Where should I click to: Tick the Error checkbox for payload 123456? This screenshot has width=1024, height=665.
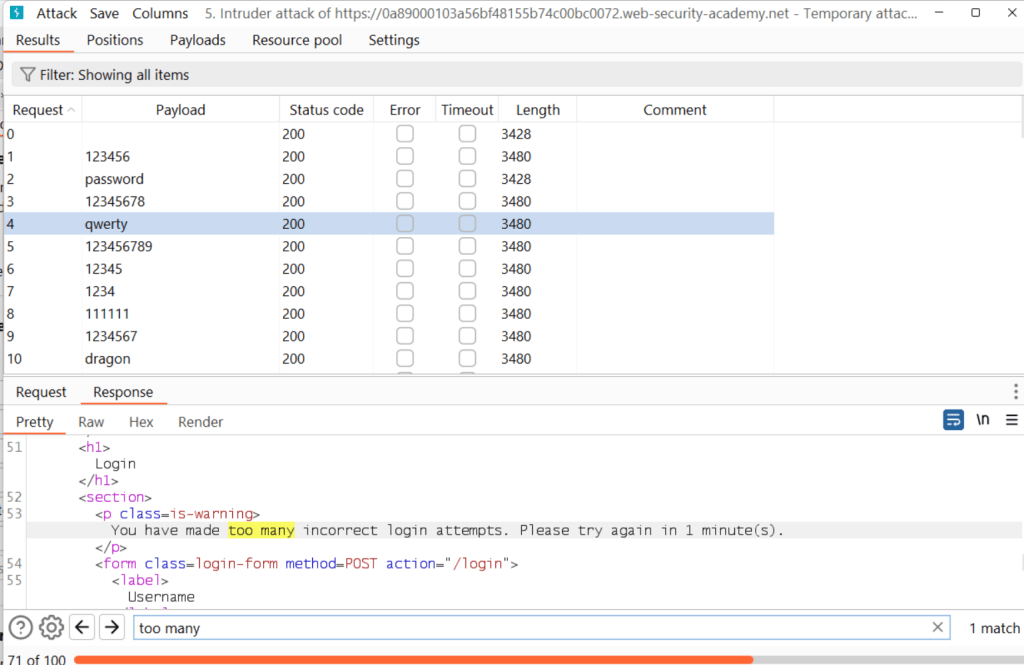[x=405, y=156]
